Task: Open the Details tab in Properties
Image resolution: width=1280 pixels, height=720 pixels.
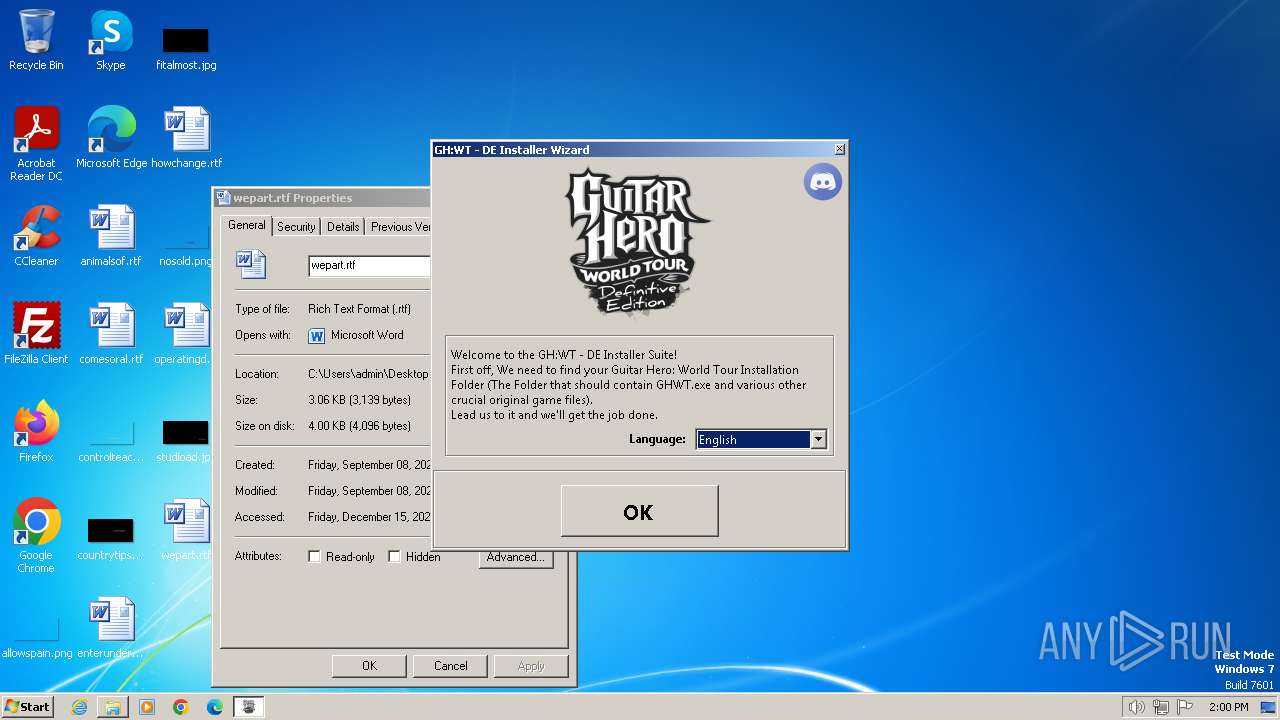Action: [x=343, y=227]
